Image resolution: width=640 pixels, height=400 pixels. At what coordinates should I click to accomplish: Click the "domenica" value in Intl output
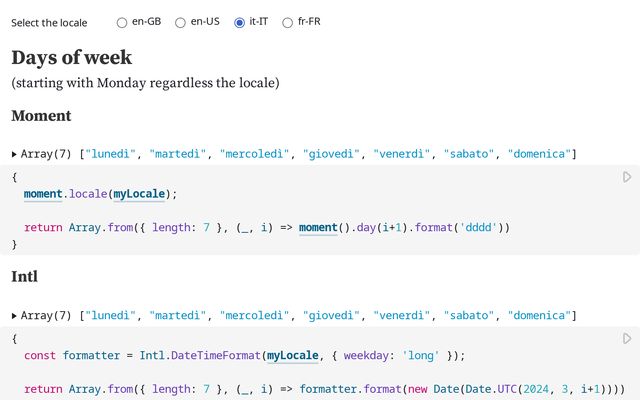pos(539,316)
